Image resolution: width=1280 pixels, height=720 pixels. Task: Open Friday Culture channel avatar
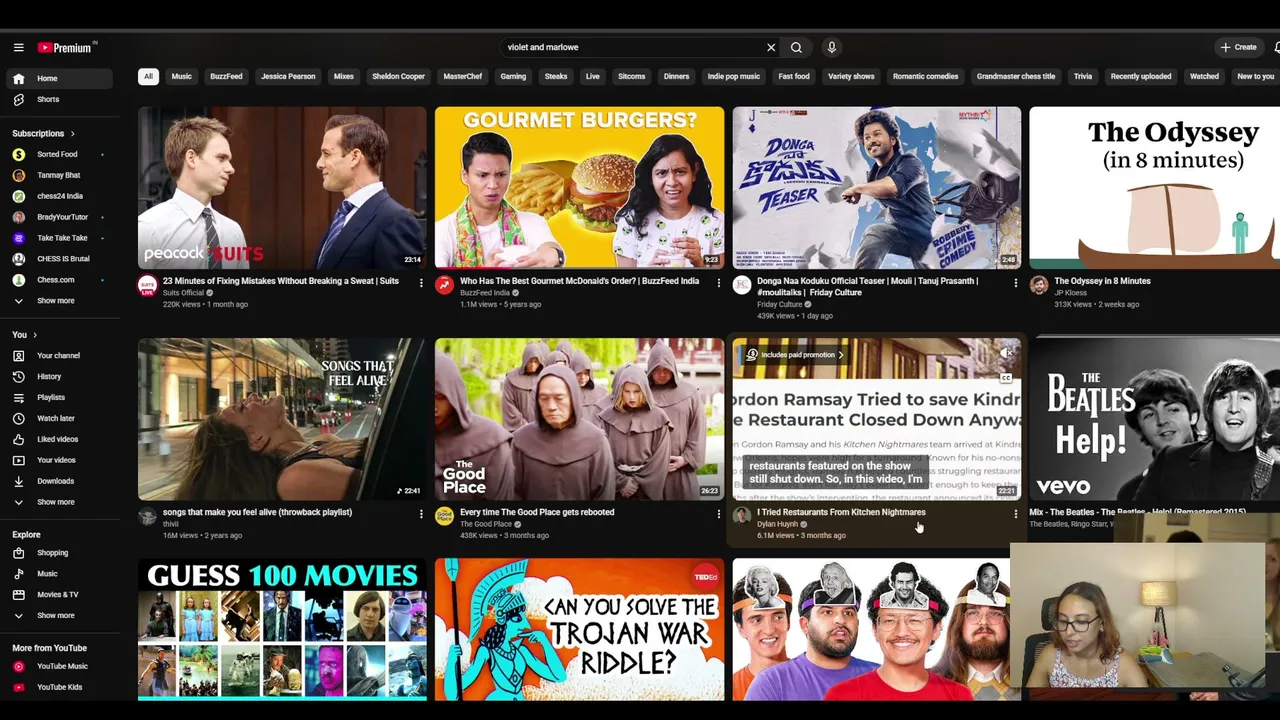coord(742,285)
